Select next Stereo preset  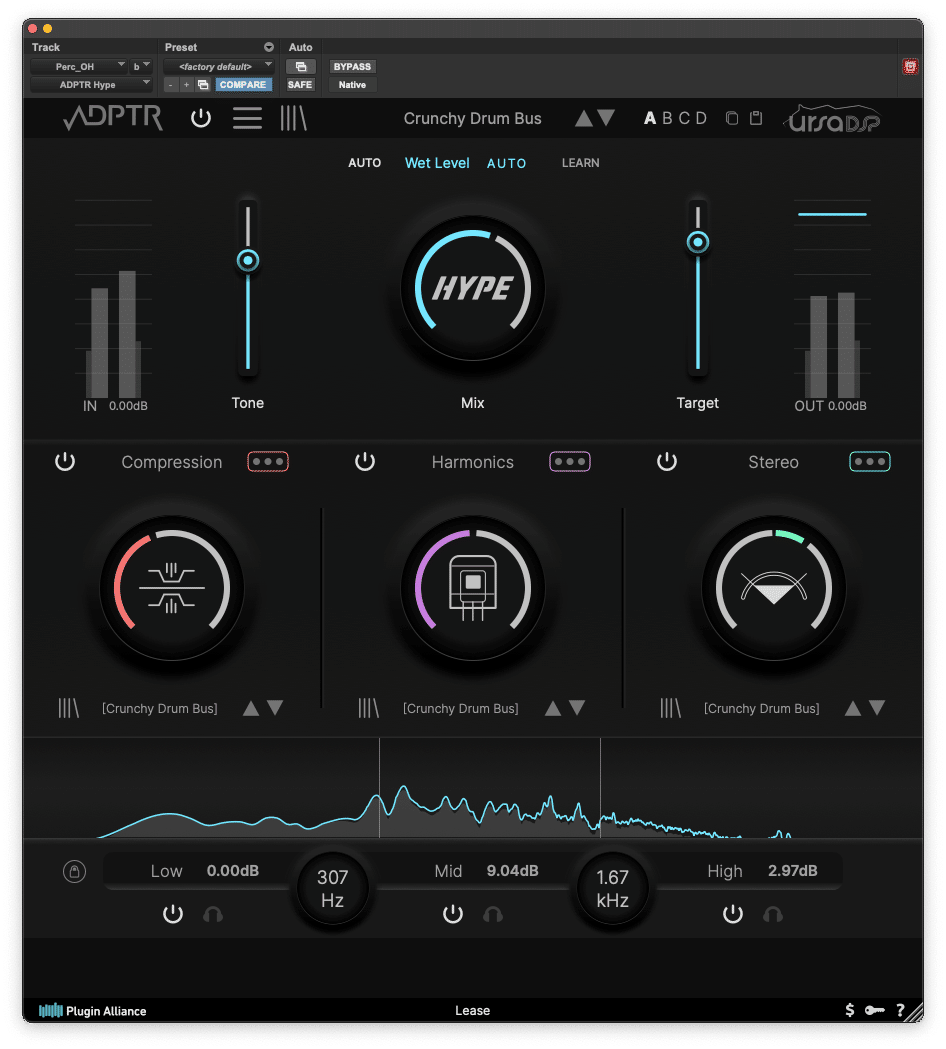pyautogui.click(x=877, y=708)
